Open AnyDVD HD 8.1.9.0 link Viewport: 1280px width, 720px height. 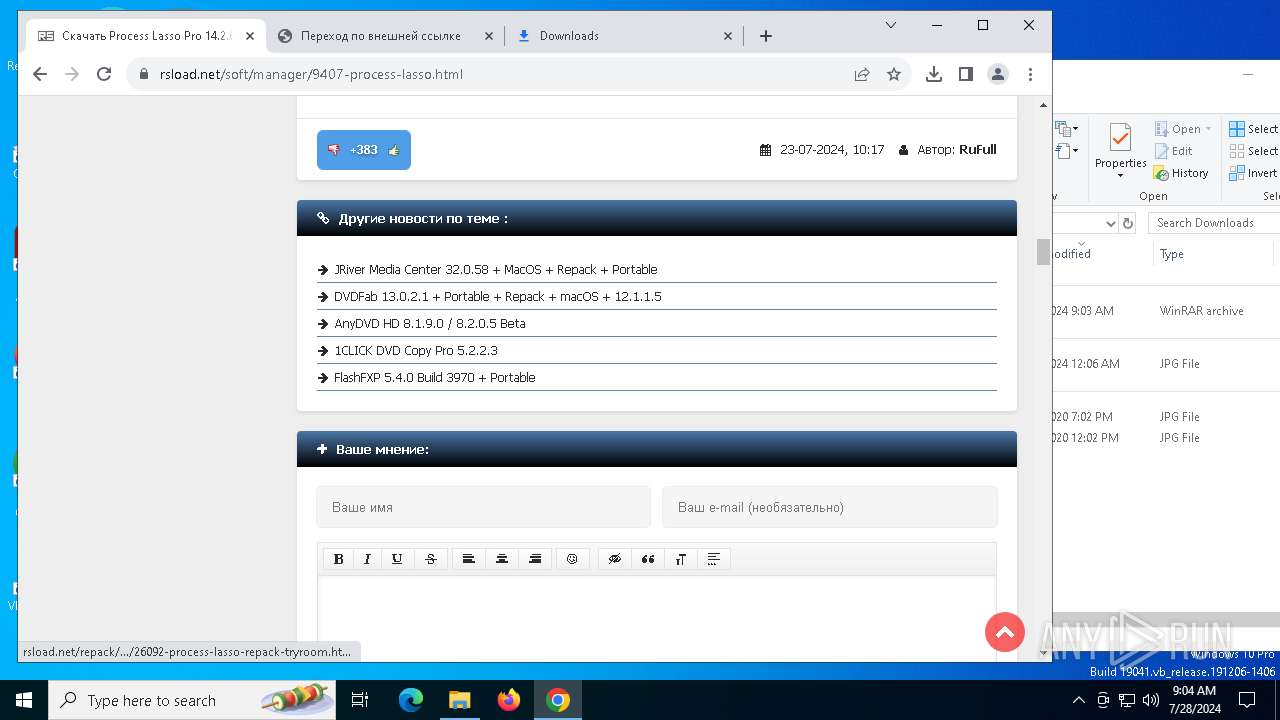[x=429, y=324]
